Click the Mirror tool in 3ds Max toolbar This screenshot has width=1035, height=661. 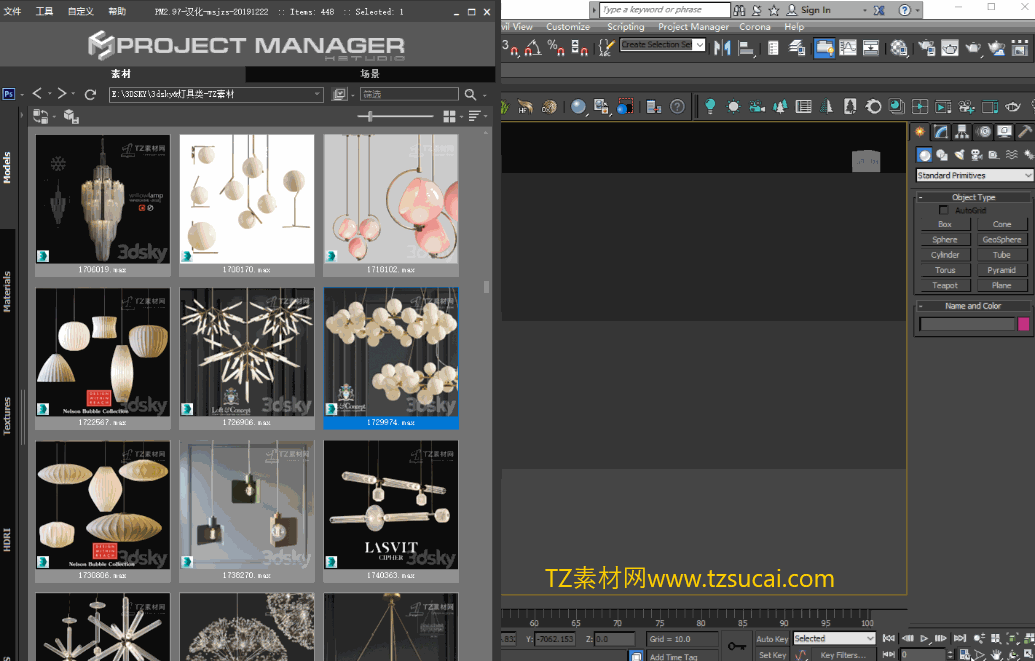coord(722,48)
